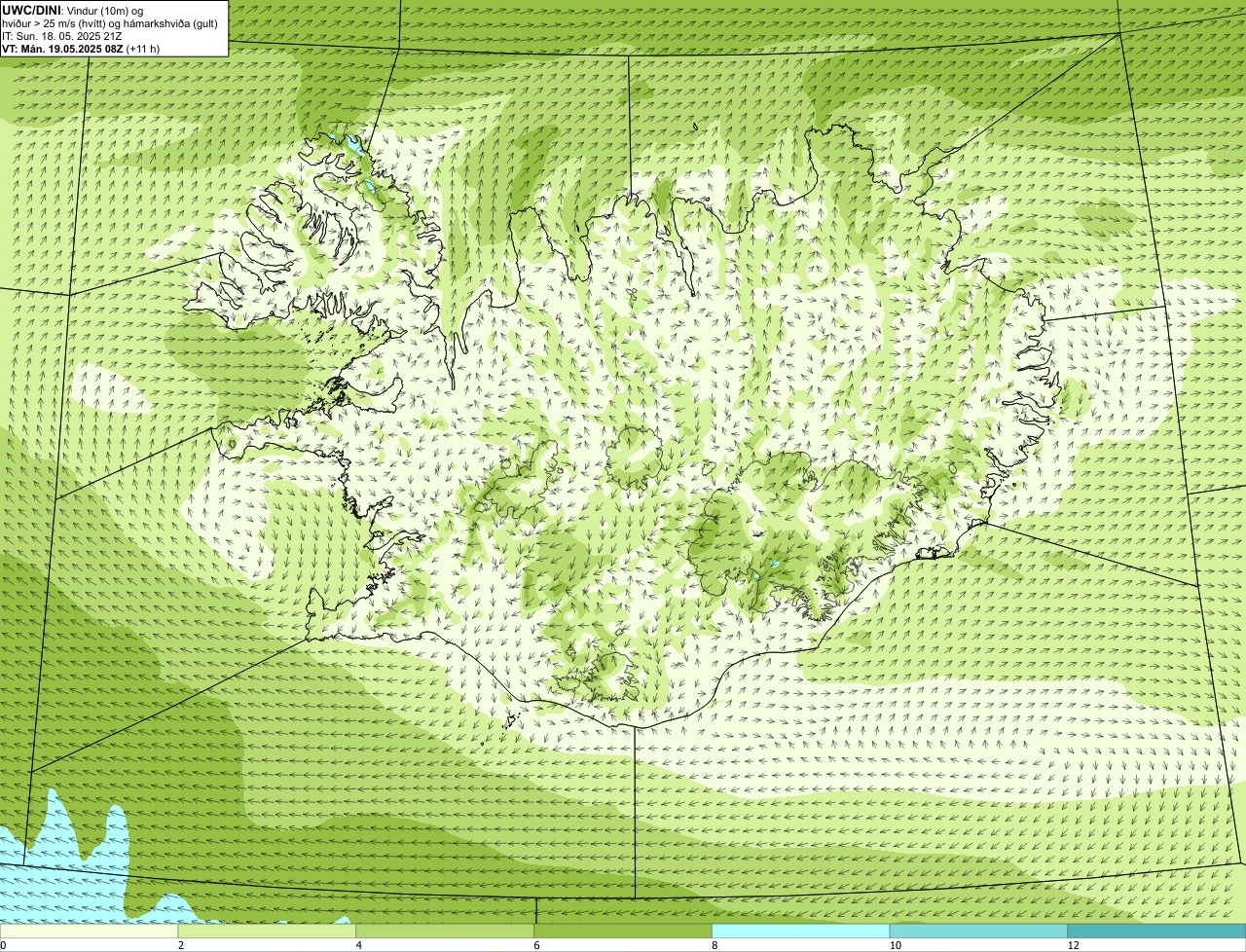Image resolution: width=1246 pixels, height=952 pixels.
Task: Click the 4–6 m/s medium green legend swatch
Action: tap(446, 932)
